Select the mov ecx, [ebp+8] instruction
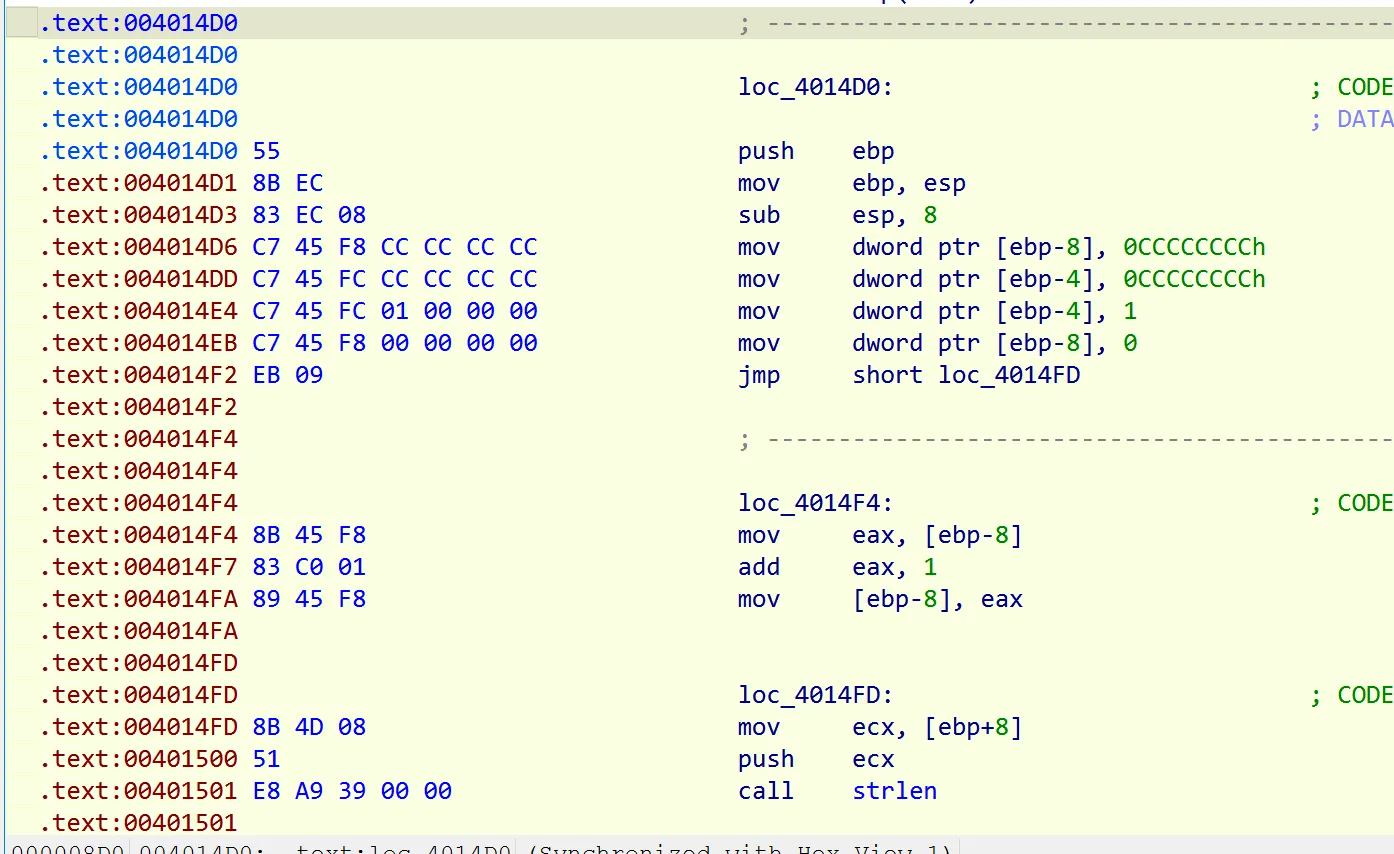Viewport: 1394px width, 854px height. pos(880,727)
